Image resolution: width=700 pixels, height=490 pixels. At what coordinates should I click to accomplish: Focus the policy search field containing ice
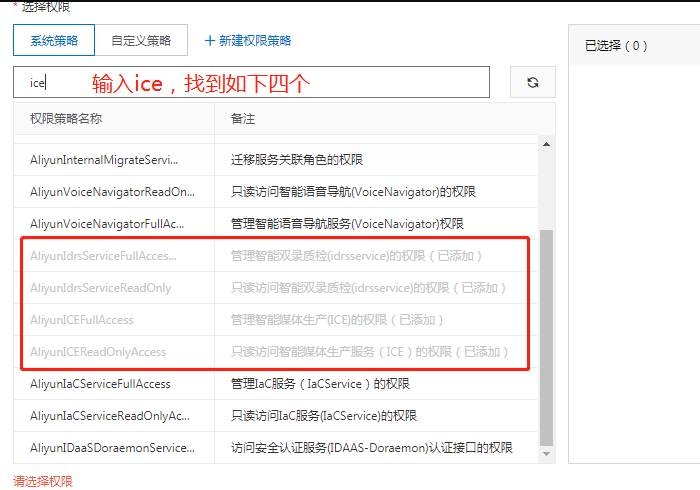251,82
